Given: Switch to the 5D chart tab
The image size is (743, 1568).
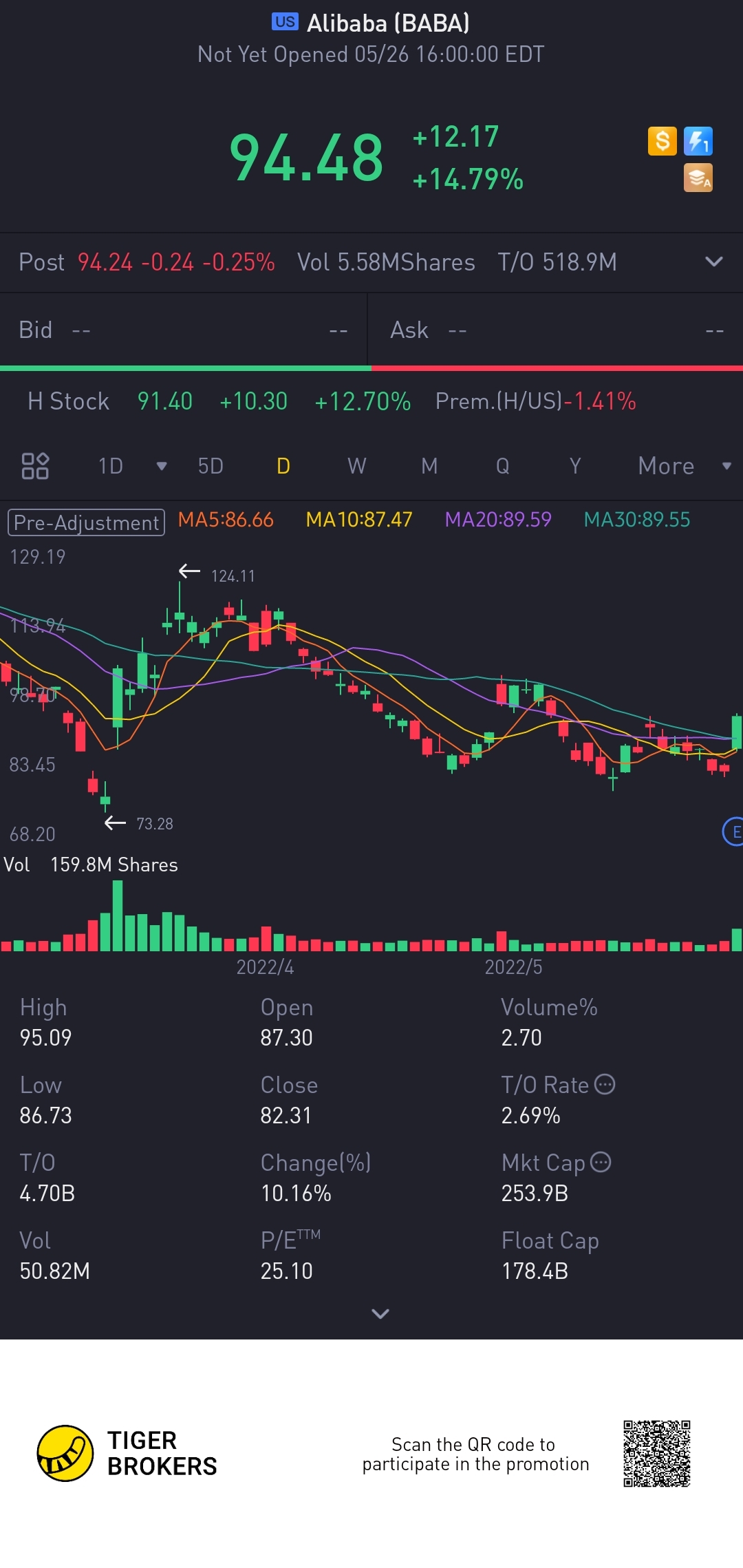Looking at the screenshot, I should tap(211, 466).
